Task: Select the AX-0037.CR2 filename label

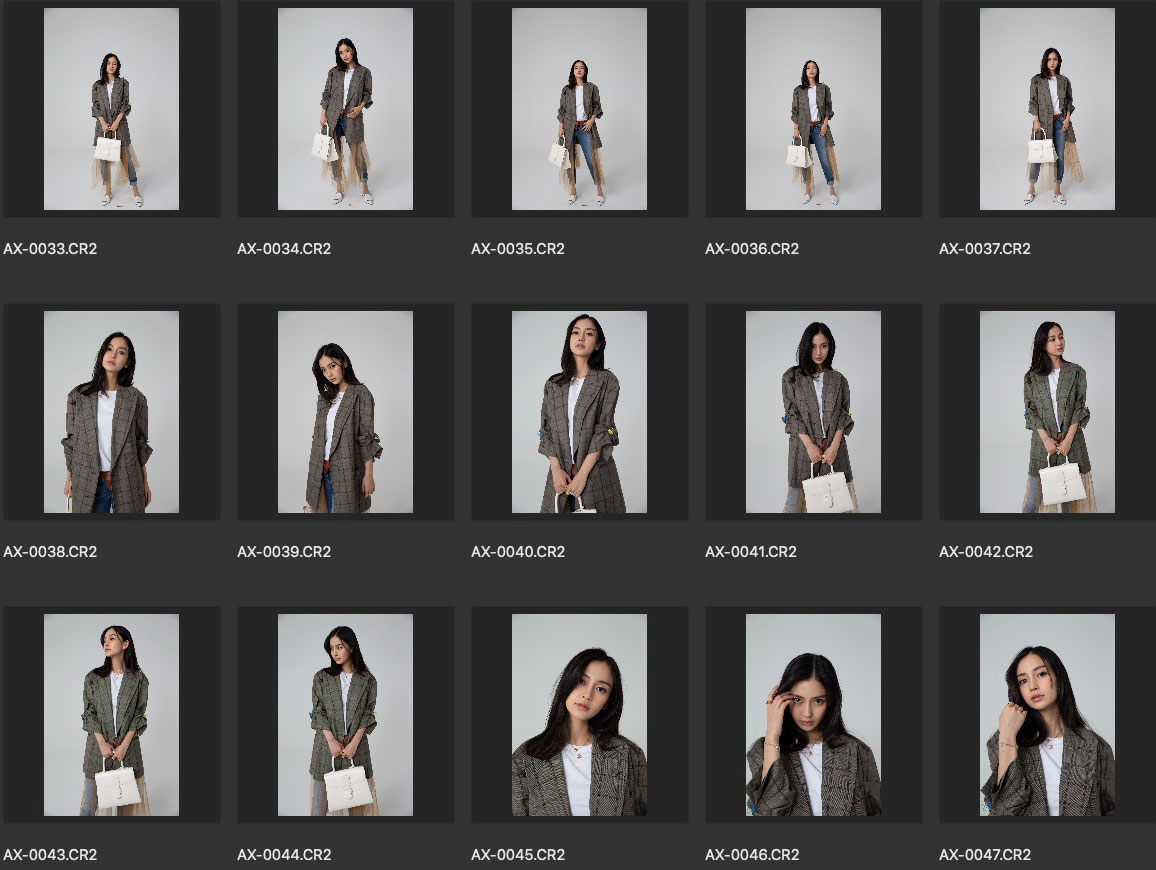Action: [986, 249]
